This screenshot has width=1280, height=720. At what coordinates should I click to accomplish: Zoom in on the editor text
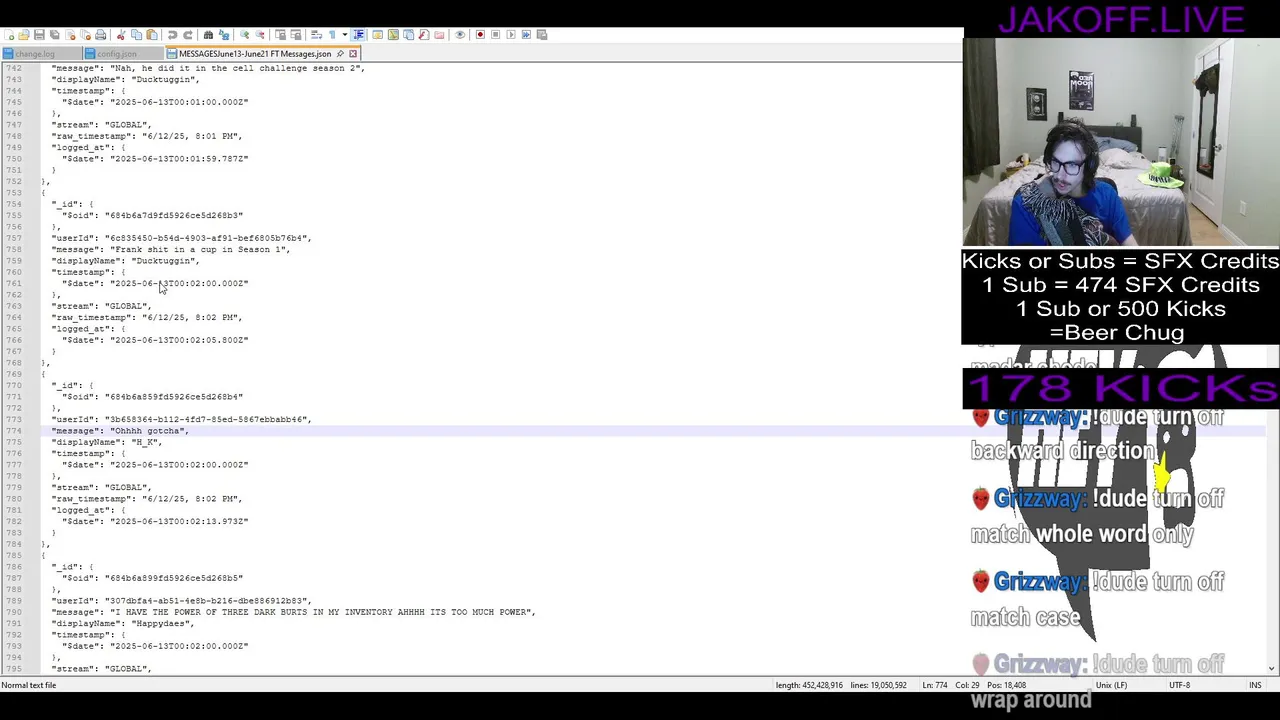coord(244,34)
